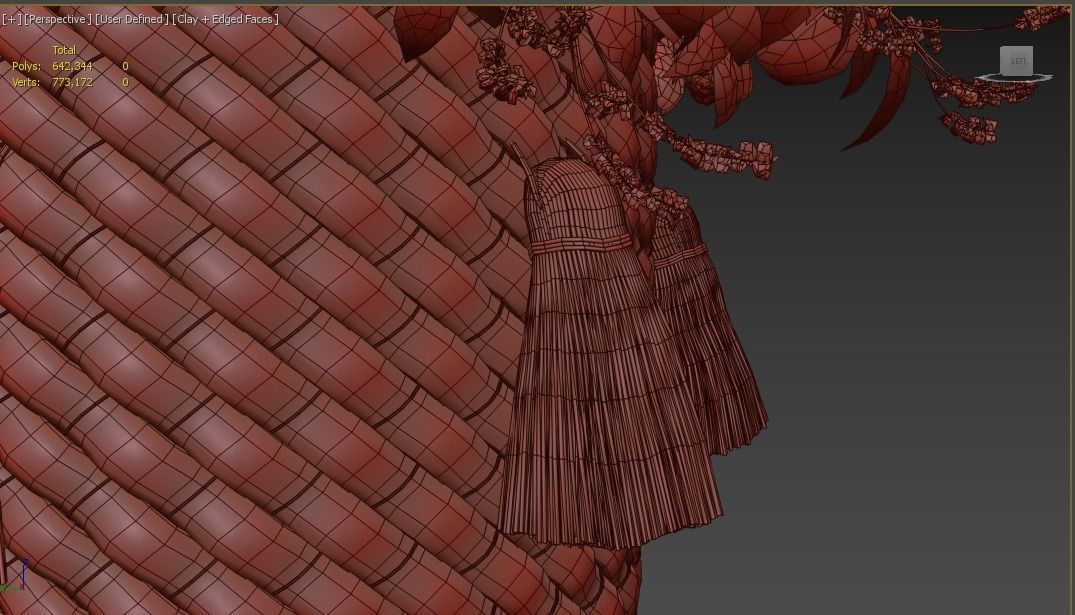Viewport: 1075px width, 615px height.
Task: Open the [+] viewport general menu
Action: [11, 19]
